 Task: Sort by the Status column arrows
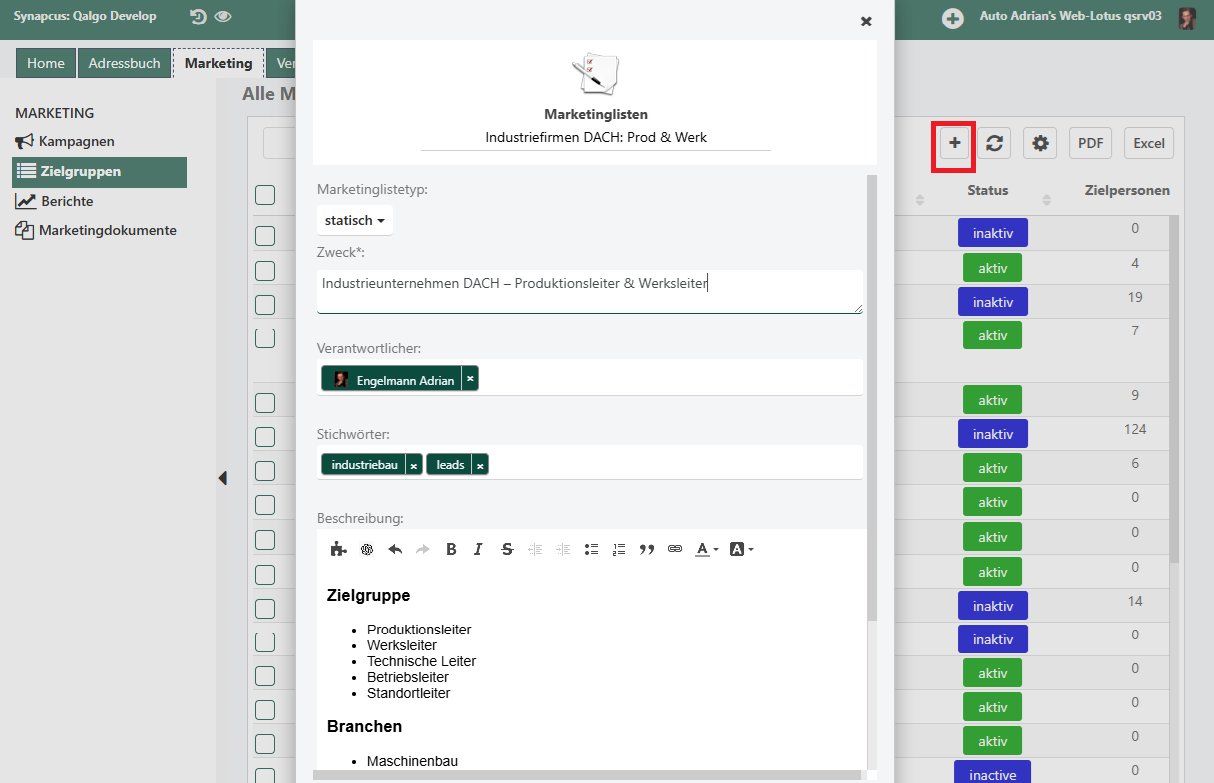pos(1047,200)
